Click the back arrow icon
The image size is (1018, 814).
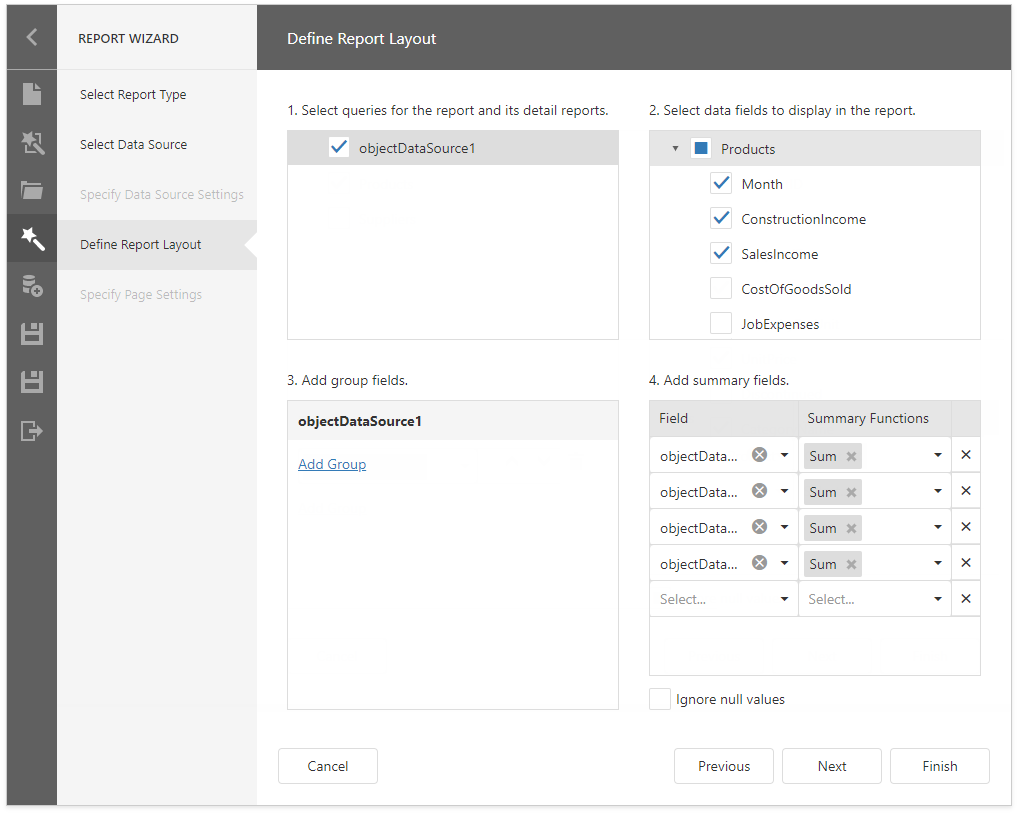coord(32,38)
